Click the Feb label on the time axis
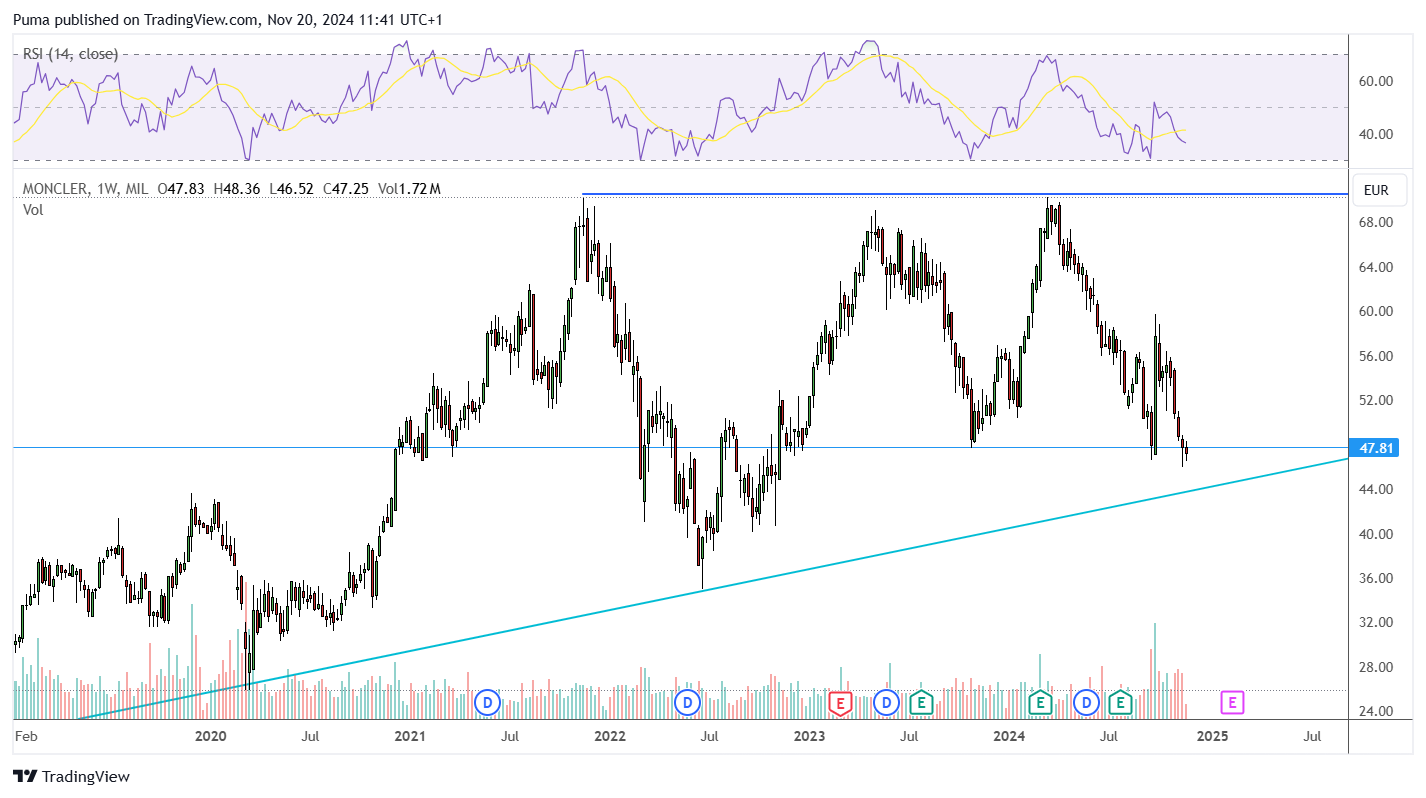This screenshot has height=798, width=1426. pyautogui.click(x=26, y=737)
